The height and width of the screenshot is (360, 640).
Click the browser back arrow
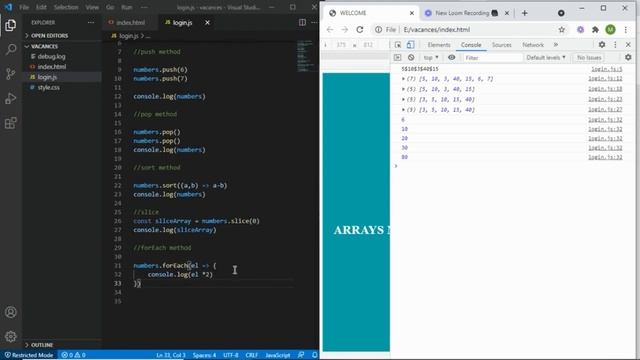tap(330, 29)
